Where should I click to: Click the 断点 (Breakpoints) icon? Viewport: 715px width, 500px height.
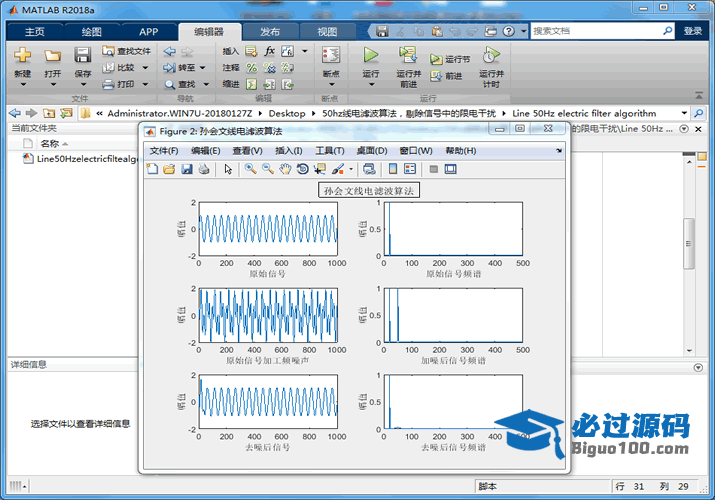tap(331, 55)
